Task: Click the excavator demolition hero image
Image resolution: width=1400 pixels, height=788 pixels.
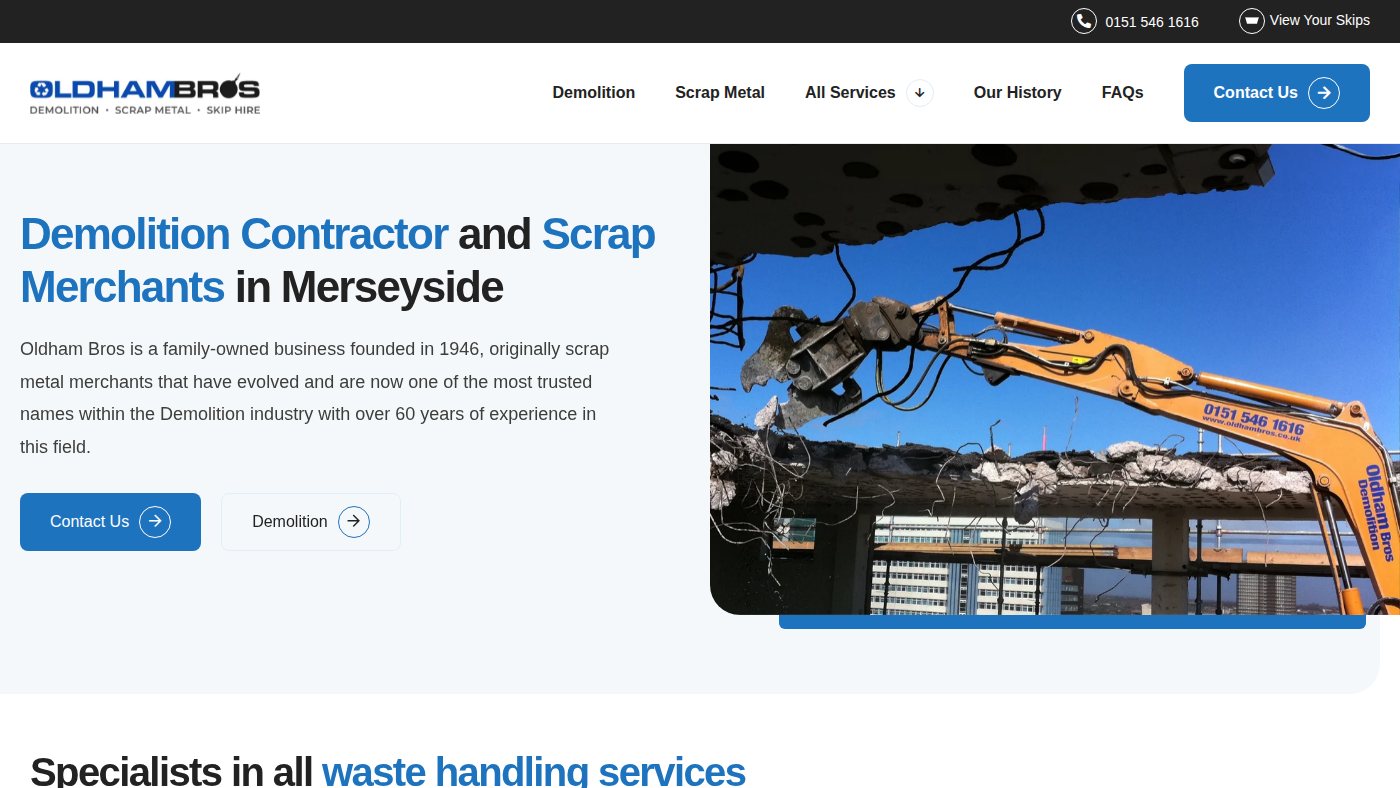Action: [1055, 379]
